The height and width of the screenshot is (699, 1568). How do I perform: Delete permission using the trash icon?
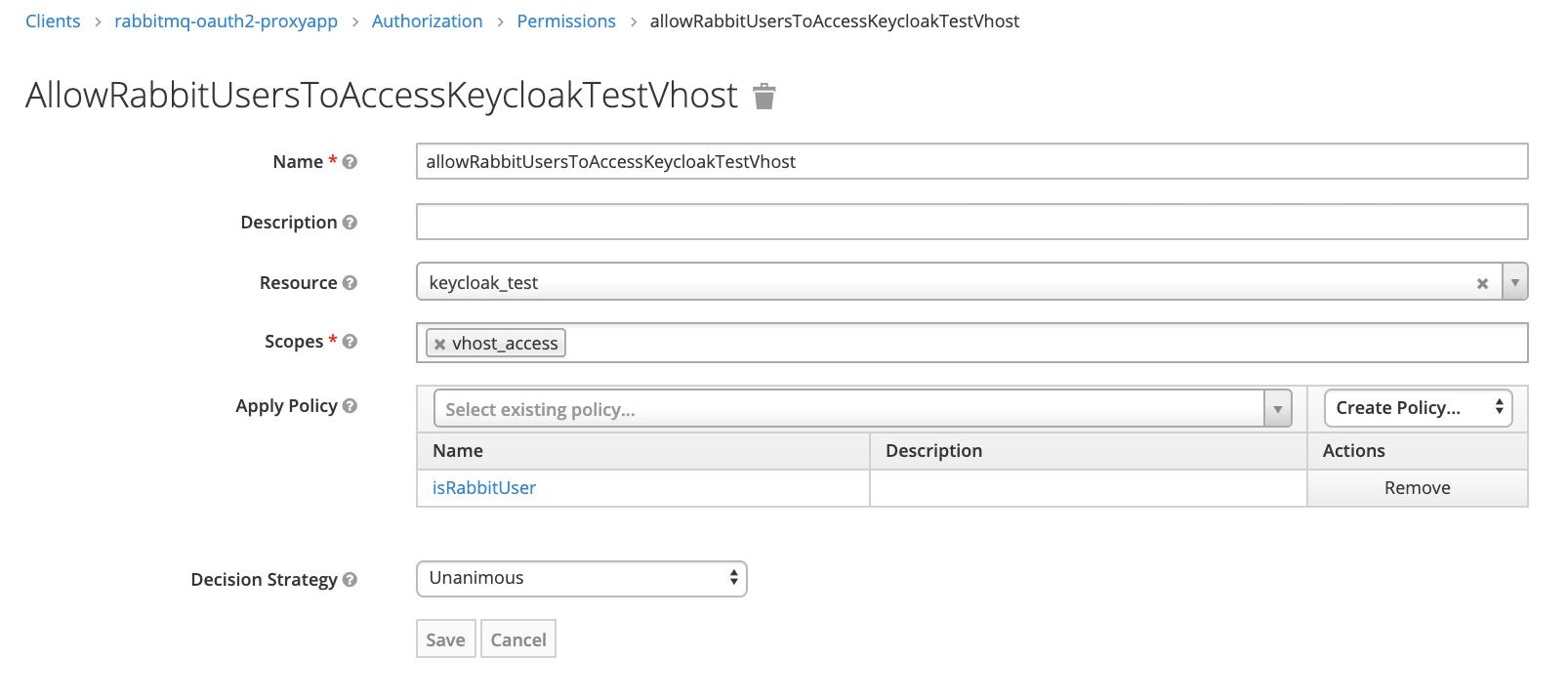coord(764,96)
